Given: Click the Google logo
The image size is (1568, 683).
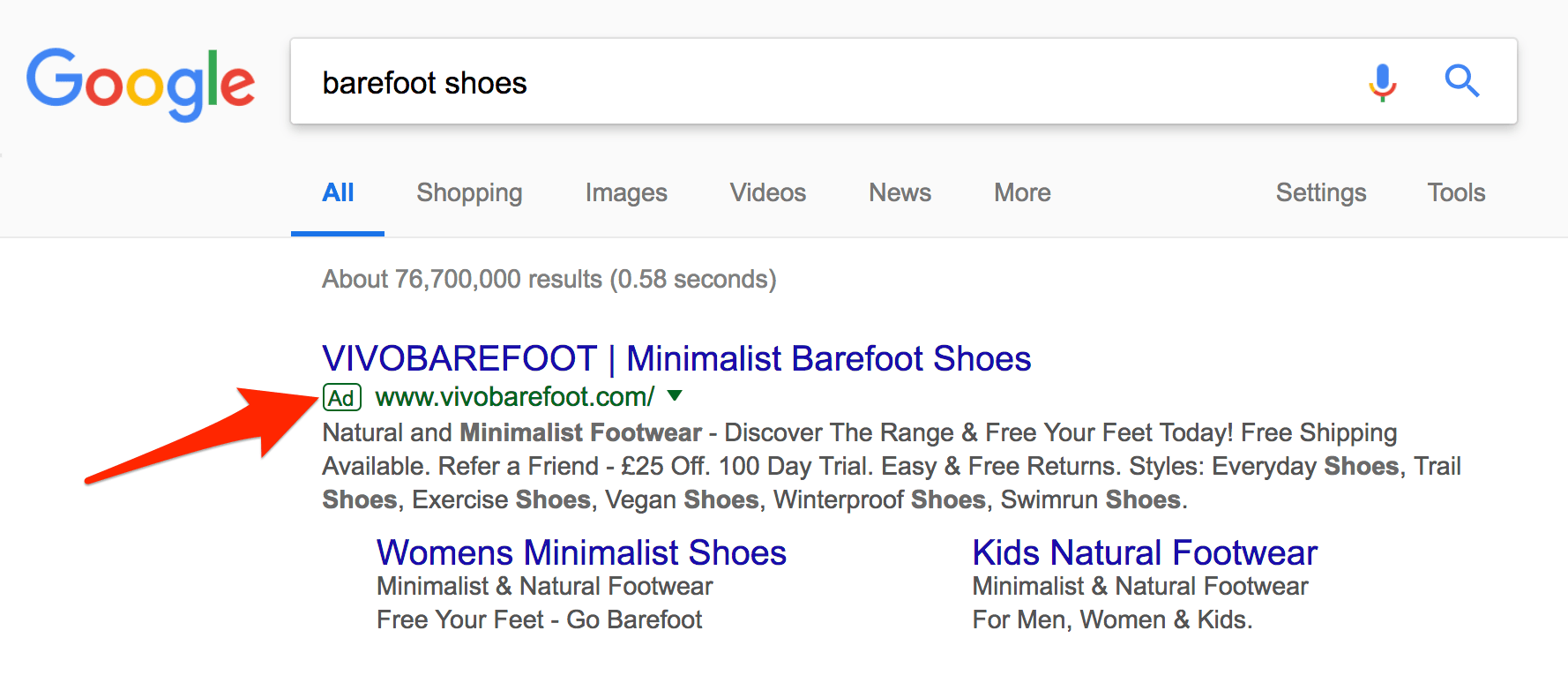Looking at the screenshot, I should click(141, 83).
